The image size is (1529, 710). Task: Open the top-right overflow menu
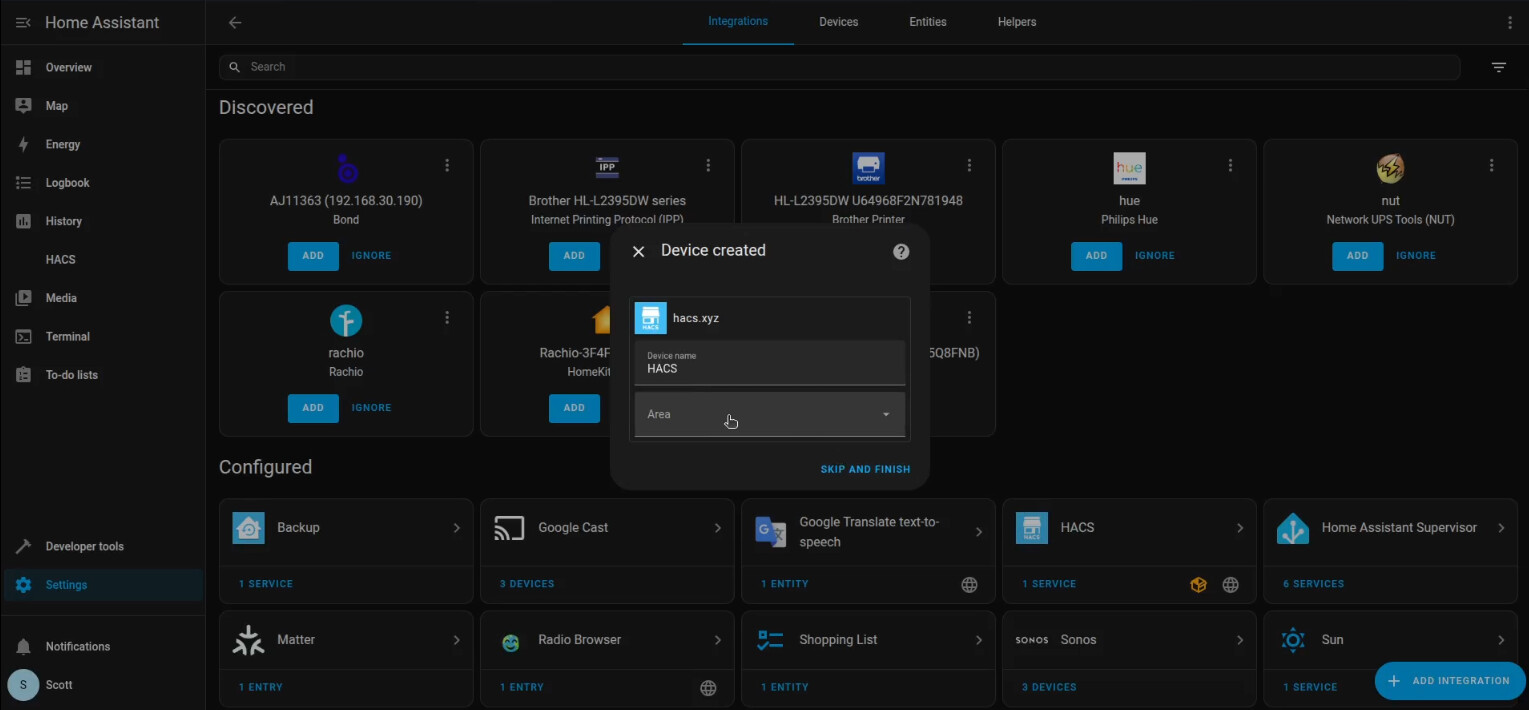coord(1510,22)
